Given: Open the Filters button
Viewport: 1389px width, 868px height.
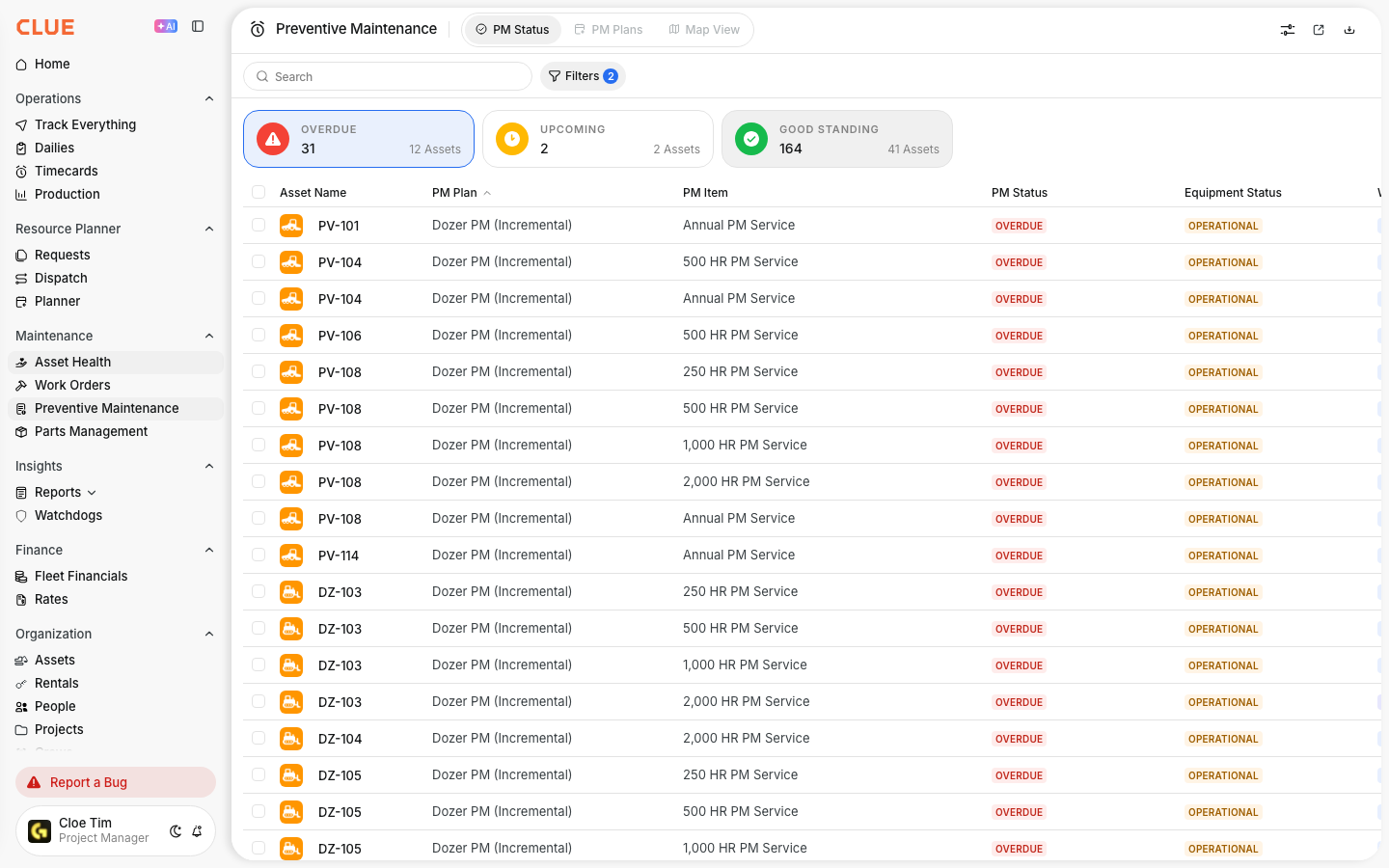Looking at the screenshot, I should point(583,76).
